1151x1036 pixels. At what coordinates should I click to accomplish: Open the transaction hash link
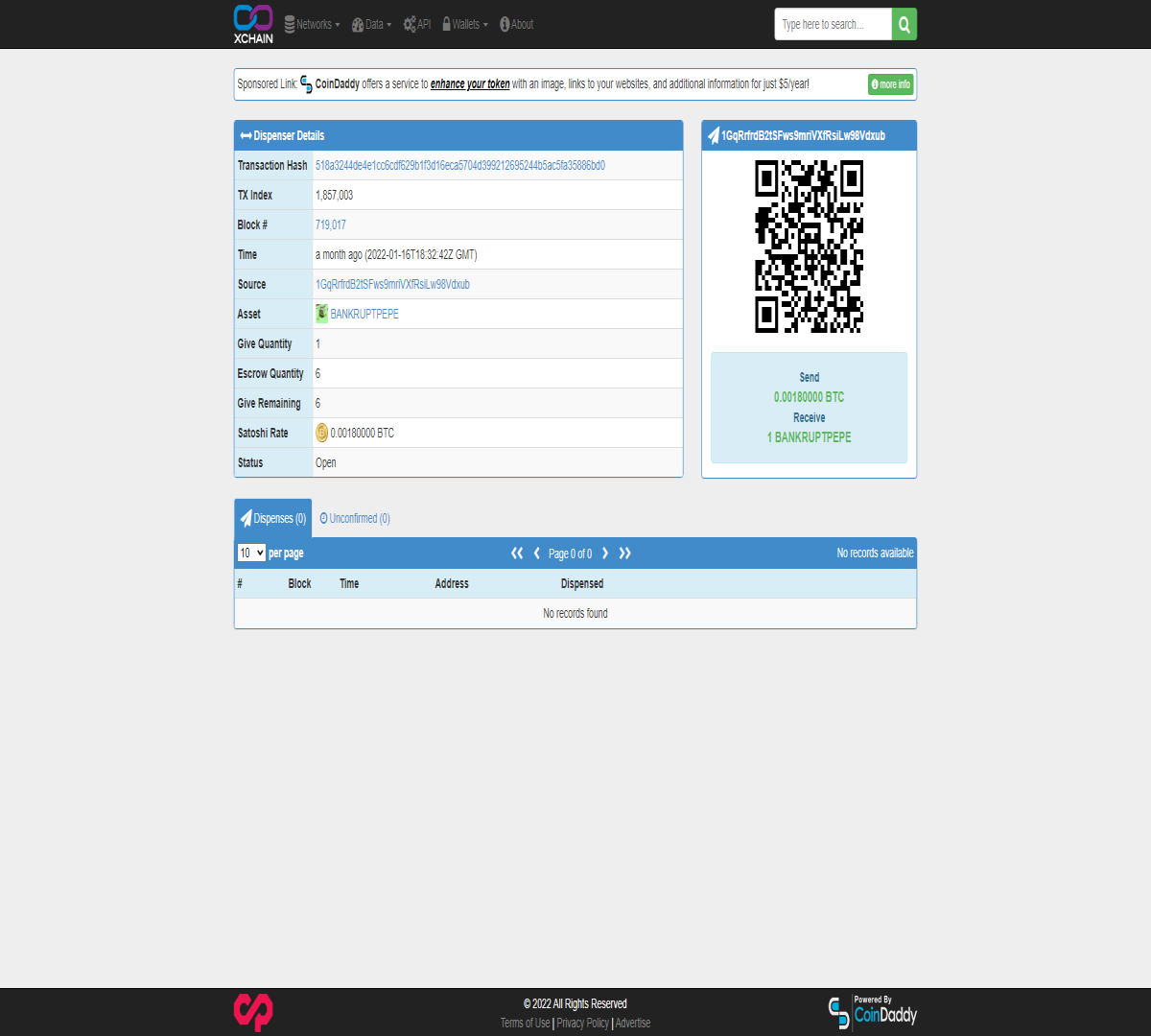click(460, 165)
